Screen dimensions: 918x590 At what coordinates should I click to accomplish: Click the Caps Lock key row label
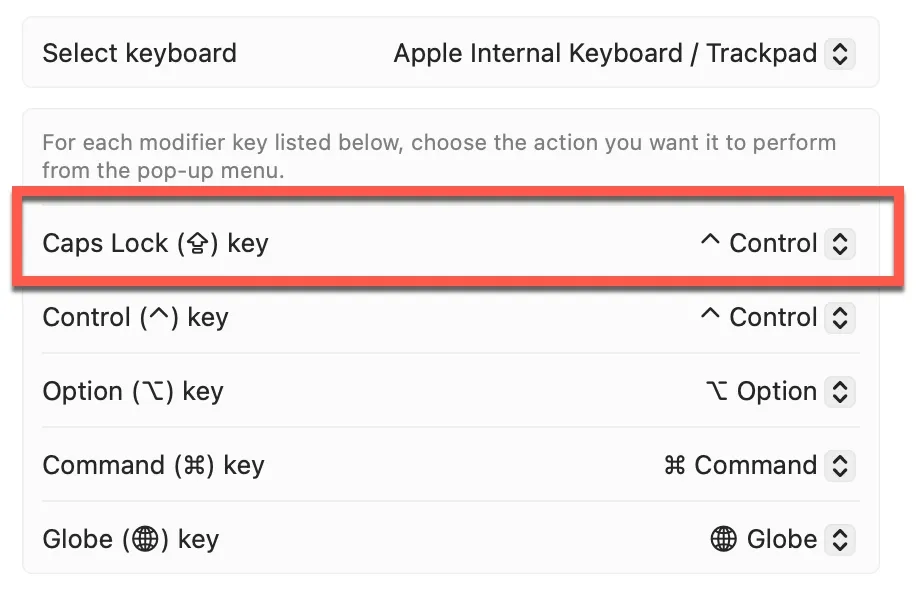tap(155, 244)
